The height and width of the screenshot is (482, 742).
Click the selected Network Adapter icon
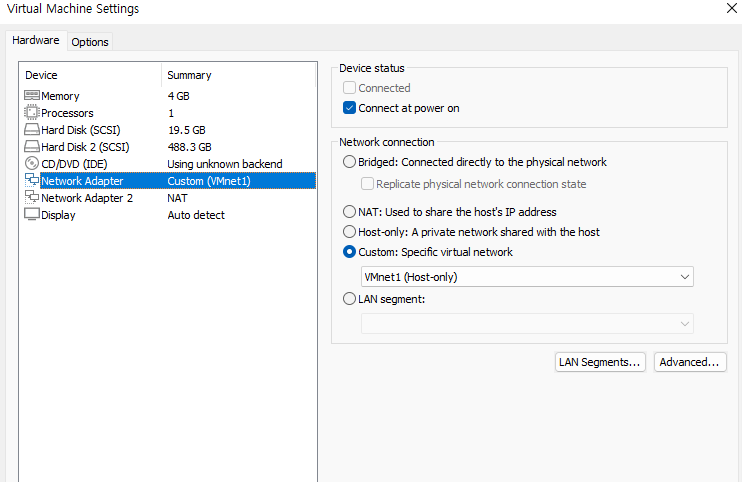[x=32, y=181]
